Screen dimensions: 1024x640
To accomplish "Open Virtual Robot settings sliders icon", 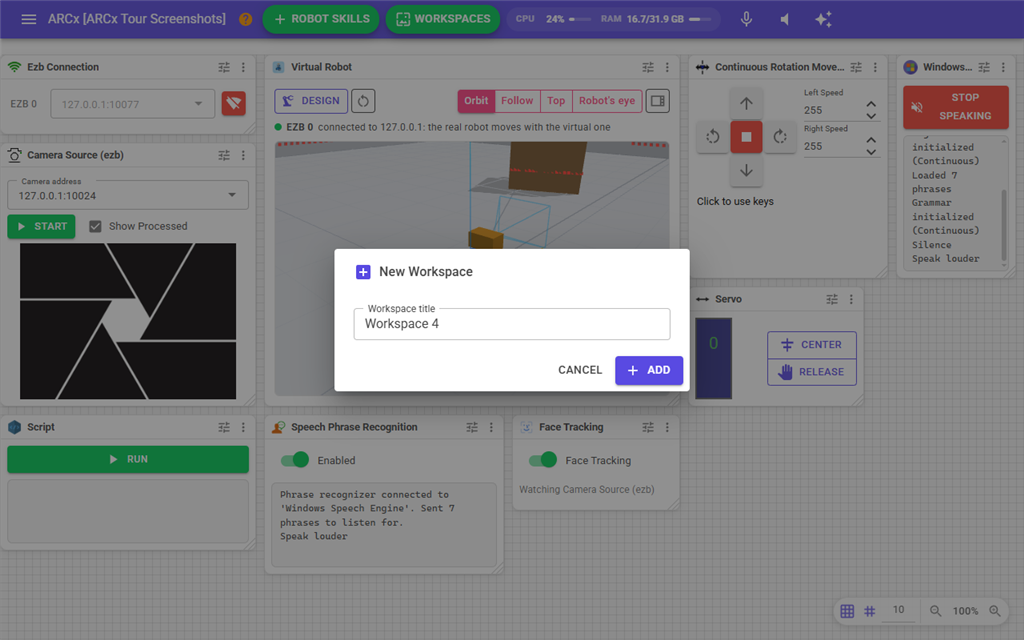I will [x=648, y=67].
